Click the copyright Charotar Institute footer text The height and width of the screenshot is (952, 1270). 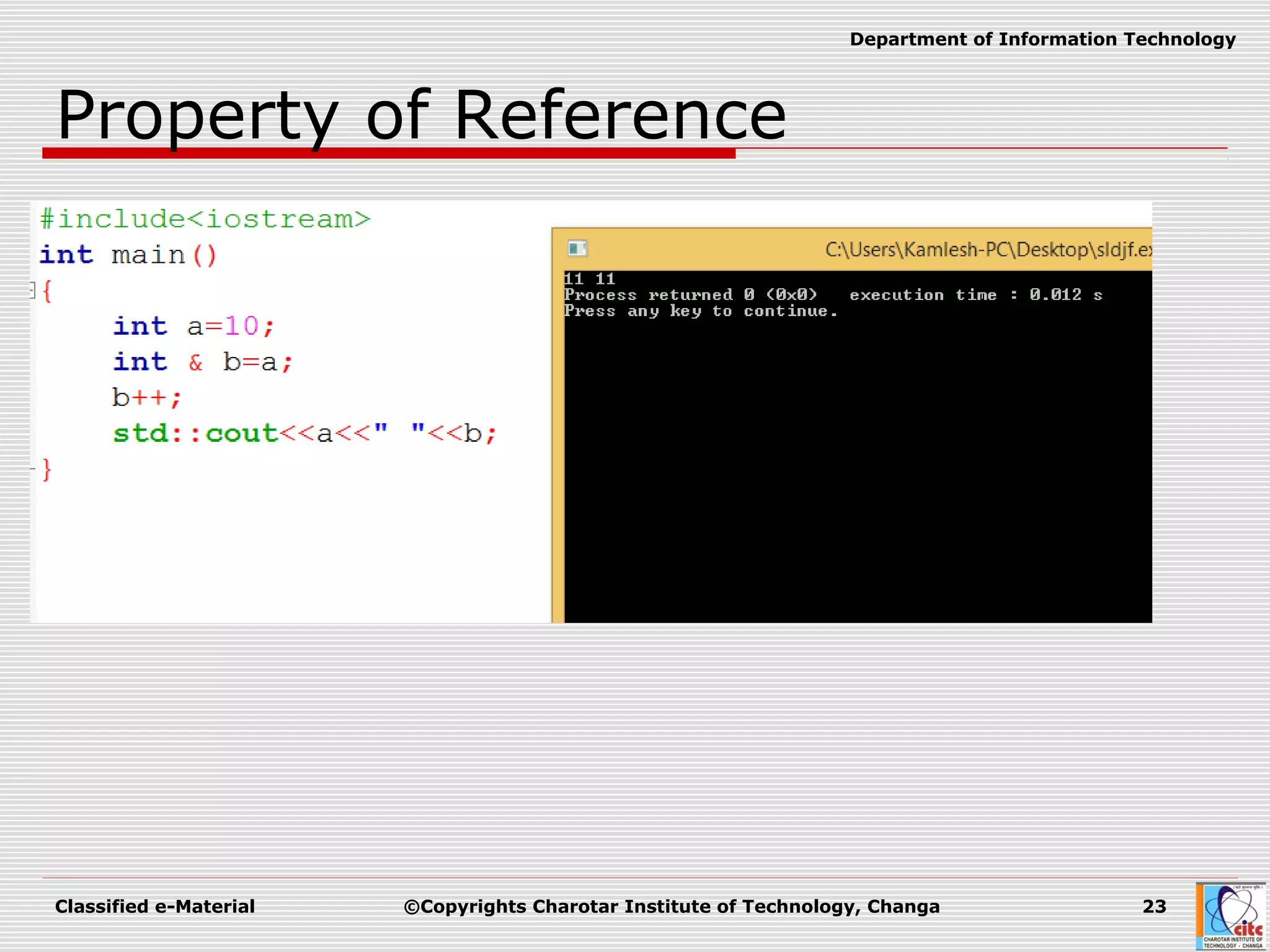tap(672, 906)
